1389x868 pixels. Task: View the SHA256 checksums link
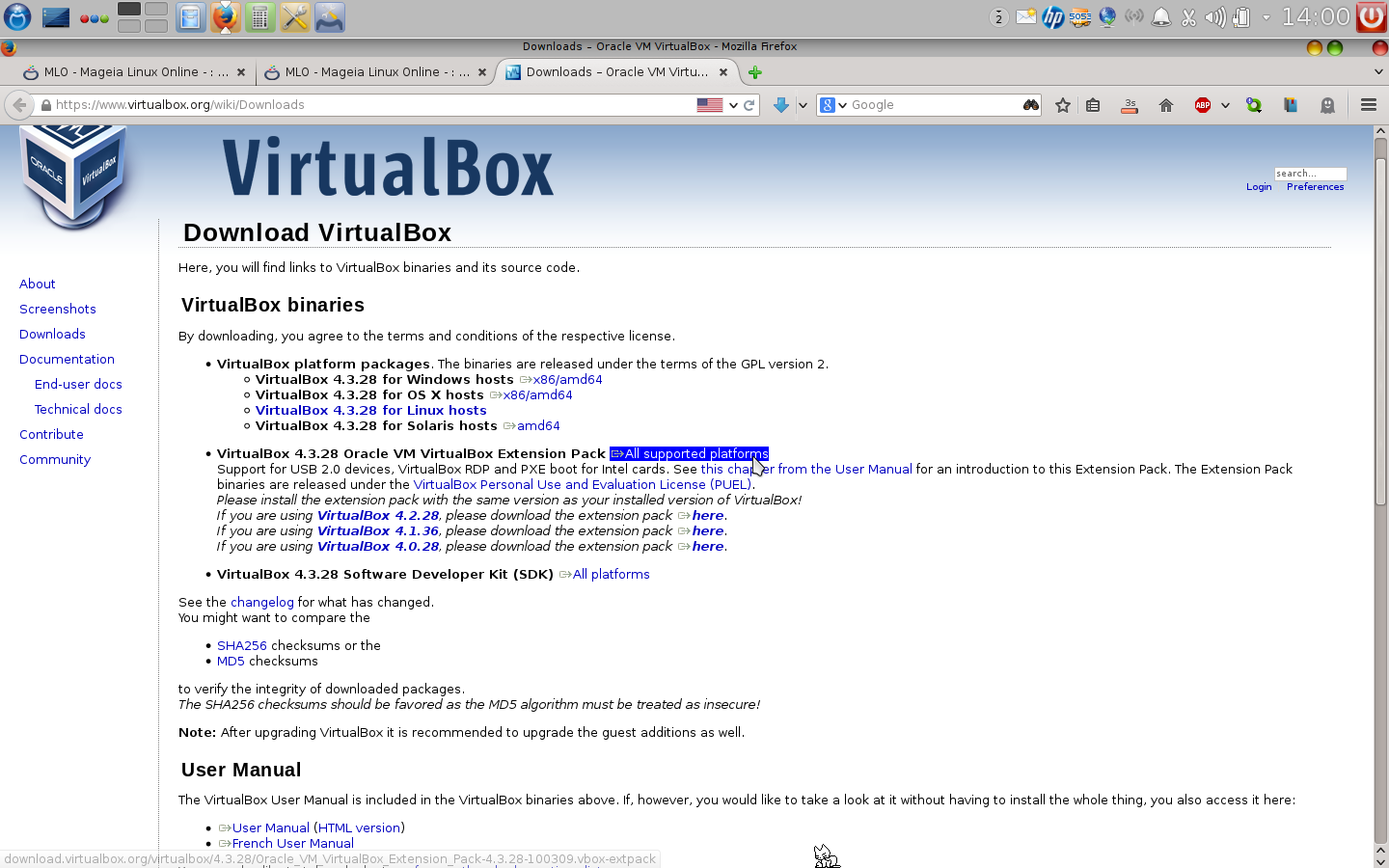[242, 646]
